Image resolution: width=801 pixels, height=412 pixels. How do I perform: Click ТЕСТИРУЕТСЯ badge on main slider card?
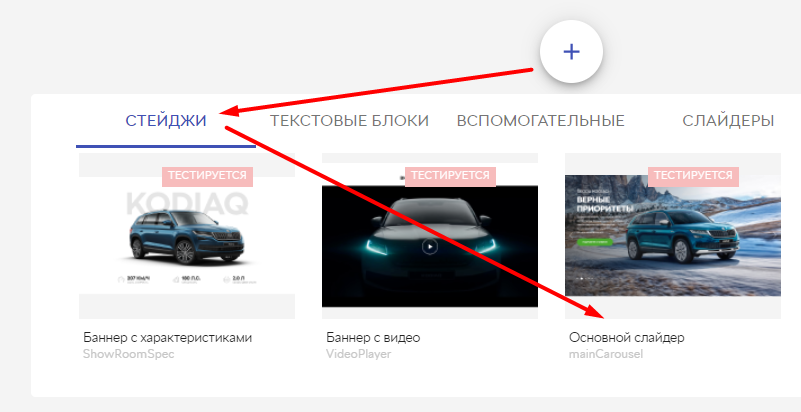[693, 176]
